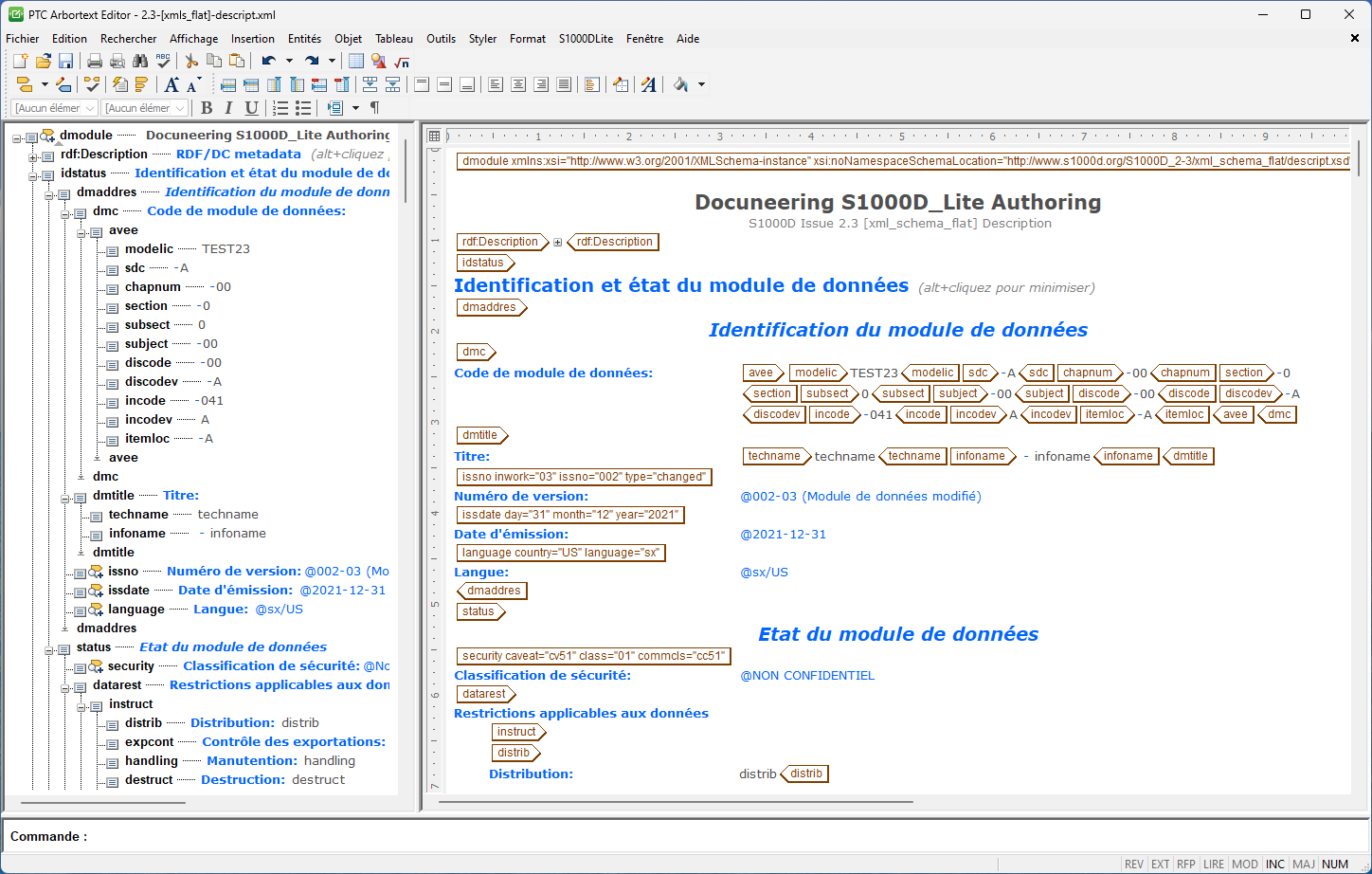The image size is (1372, 874).
Task: Redo the last undone action
Action: pyautogui.click(x=312, y=61)
